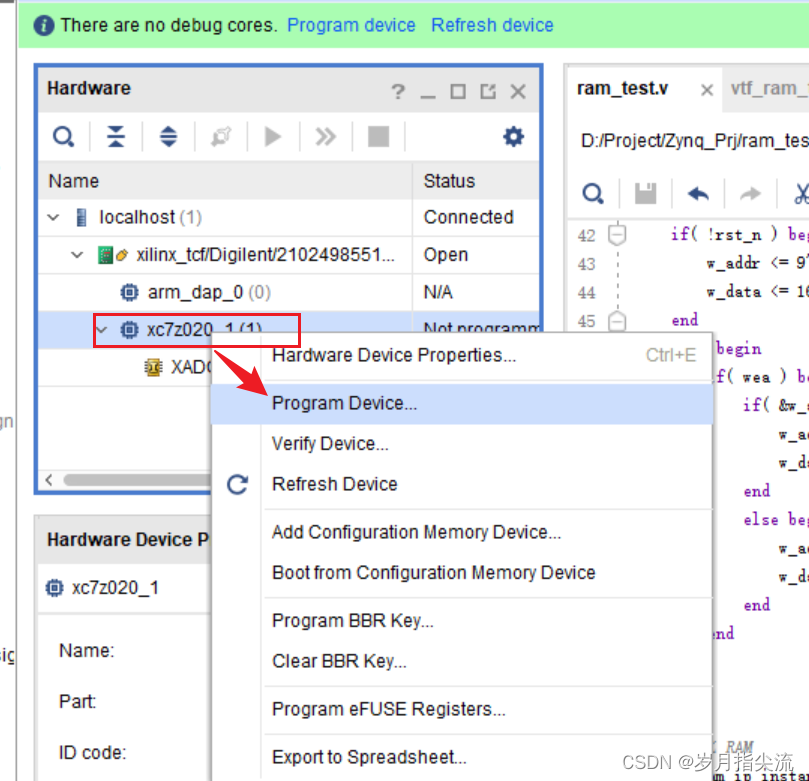Collapse the xilinx_tcf/Digilent node
Viewport: 809px width, 781px height.
(77, 255)
